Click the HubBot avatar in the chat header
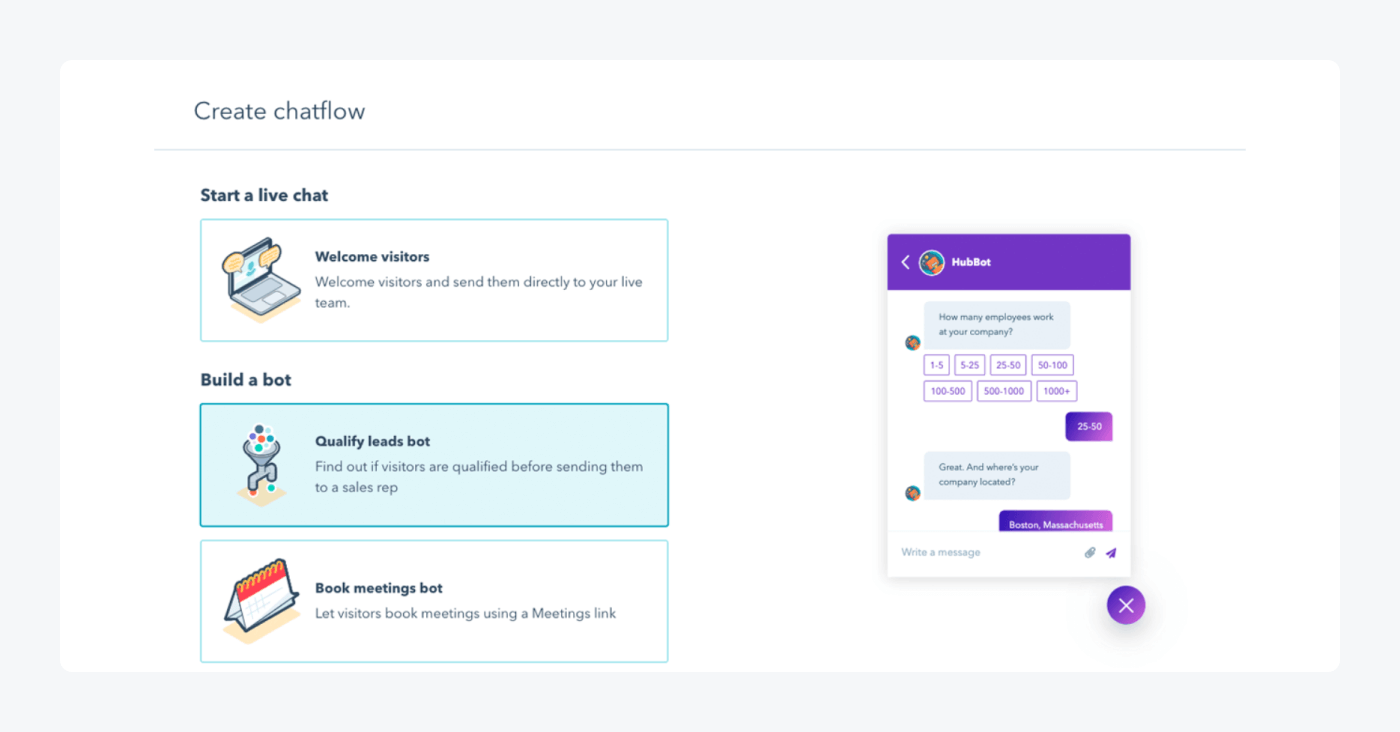1400x732 pixels. coord(932,262)
